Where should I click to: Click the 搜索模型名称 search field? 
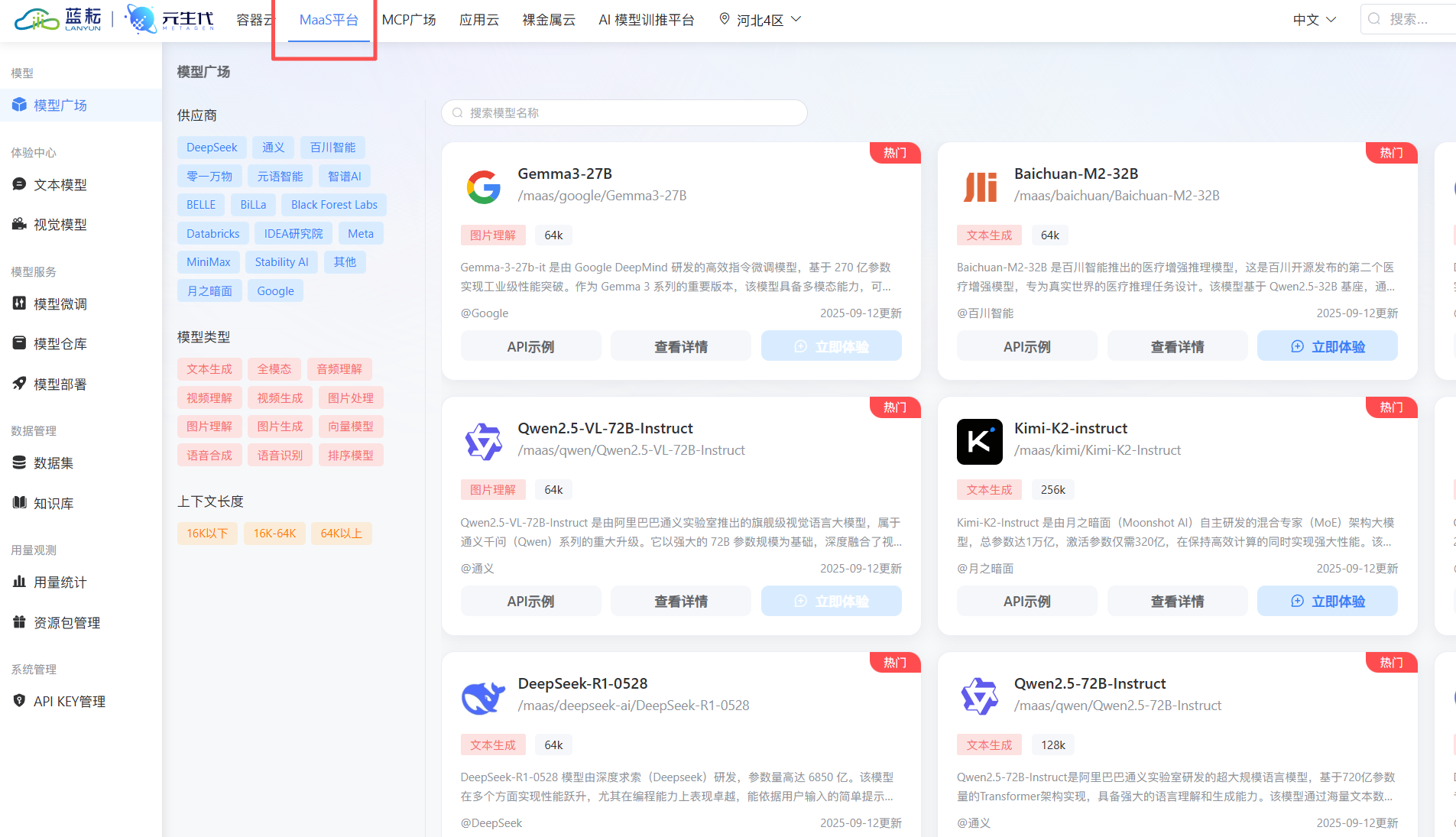[x=624, y=113]
